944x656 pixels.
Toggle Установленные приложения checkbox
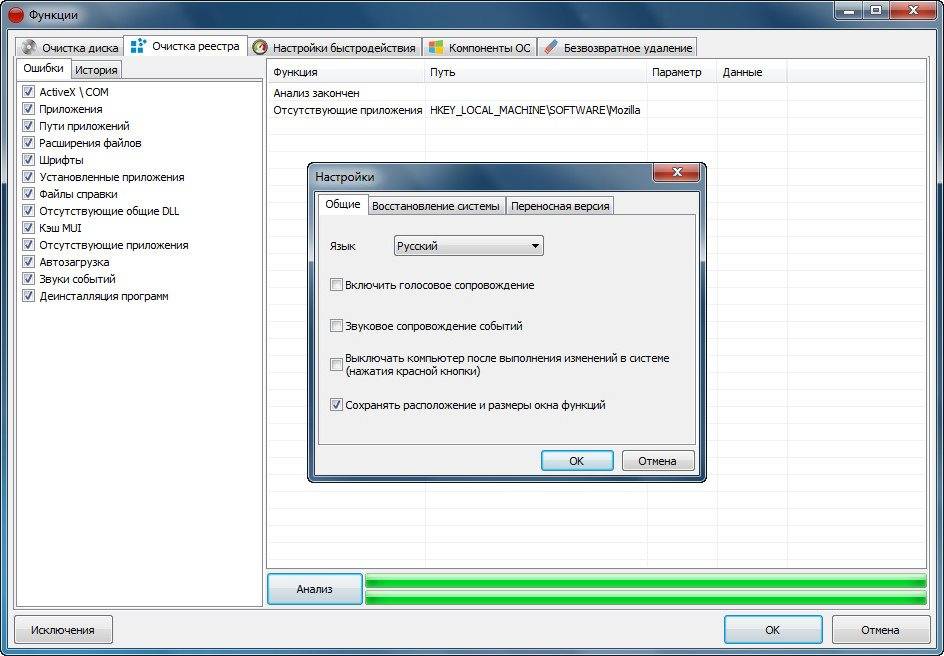tap(28, 177)
